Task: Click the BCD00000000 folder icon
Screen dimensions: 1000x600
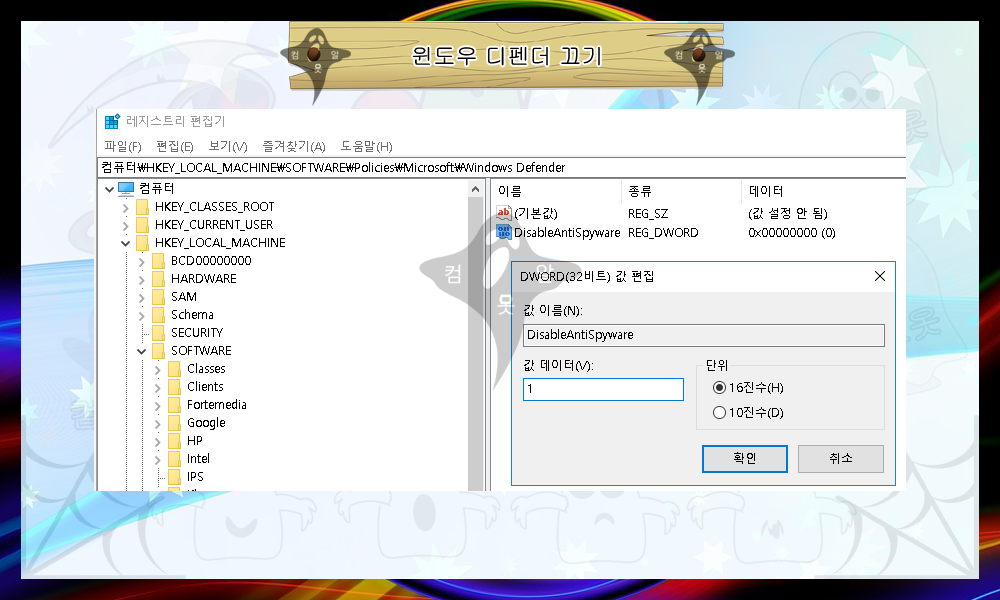Action: coord(159,261)
